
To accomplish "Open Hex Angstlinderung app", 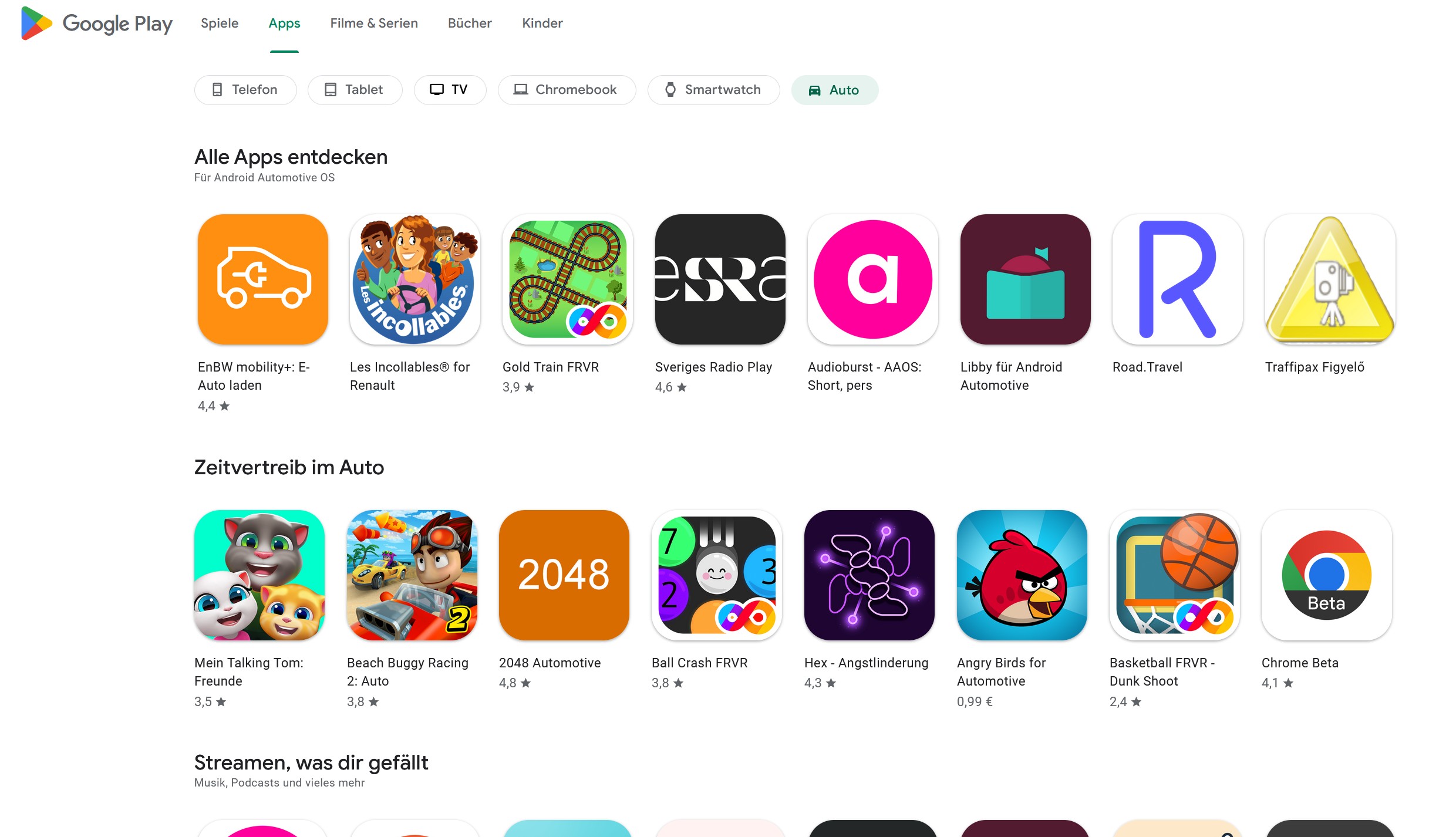I will click(x=871, y=575).
